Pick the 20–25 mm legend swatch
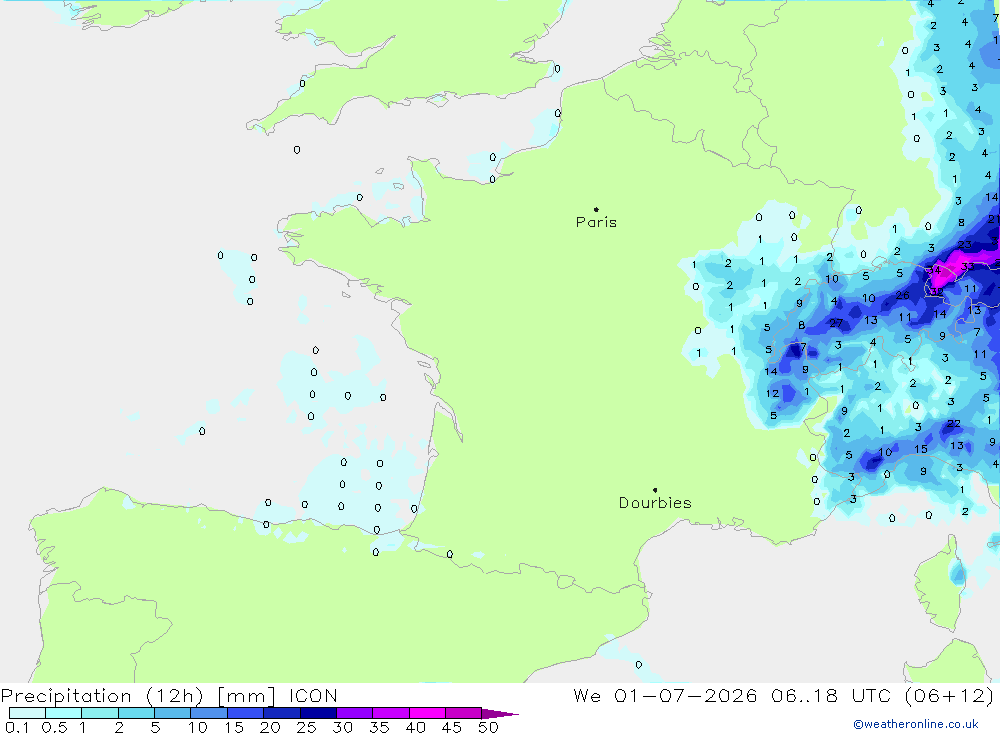The width and height of the screenshot is (1000, 733). click(281, 713)
